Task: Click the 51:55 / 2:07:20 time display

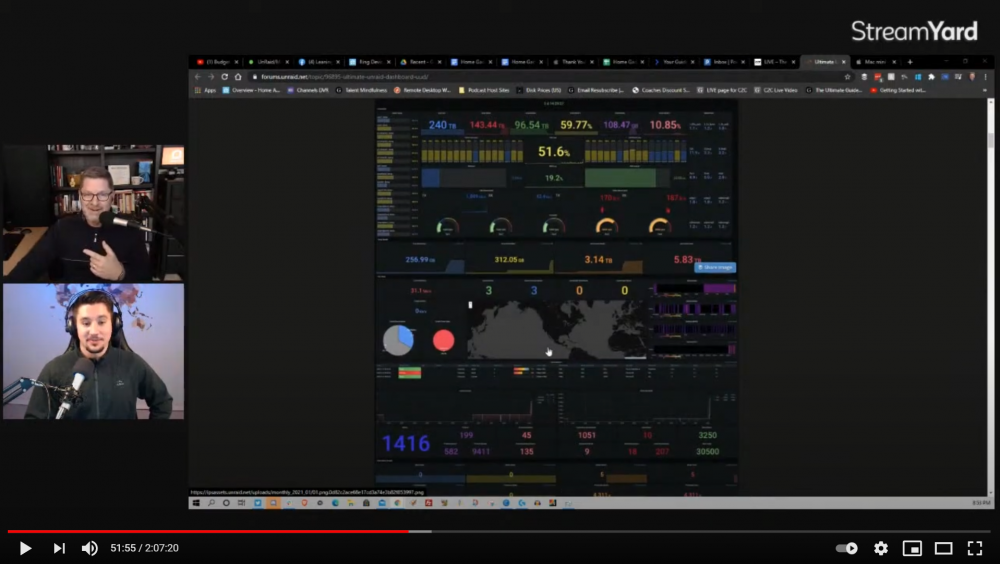Action: point(144,548)
